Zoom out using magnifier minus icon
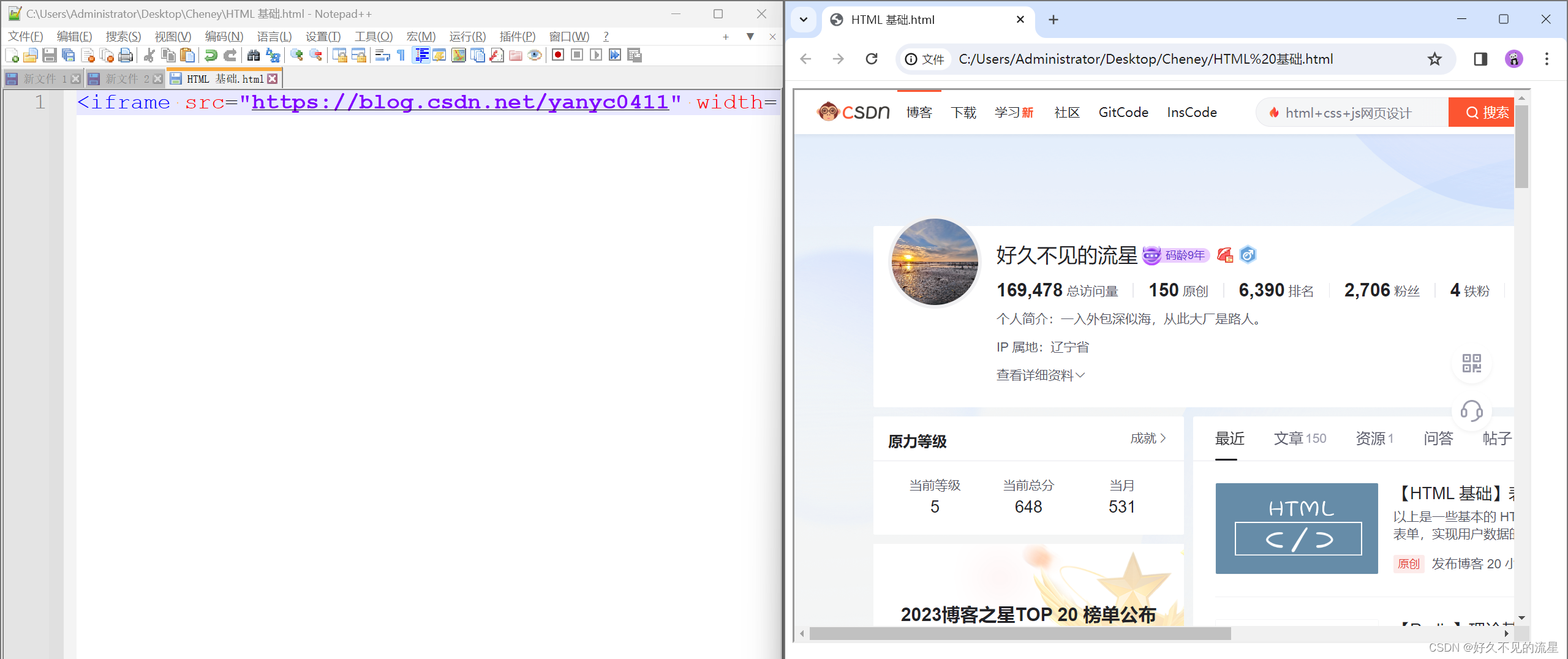This screenshot has height=659, width=1568. click(315, 56)
